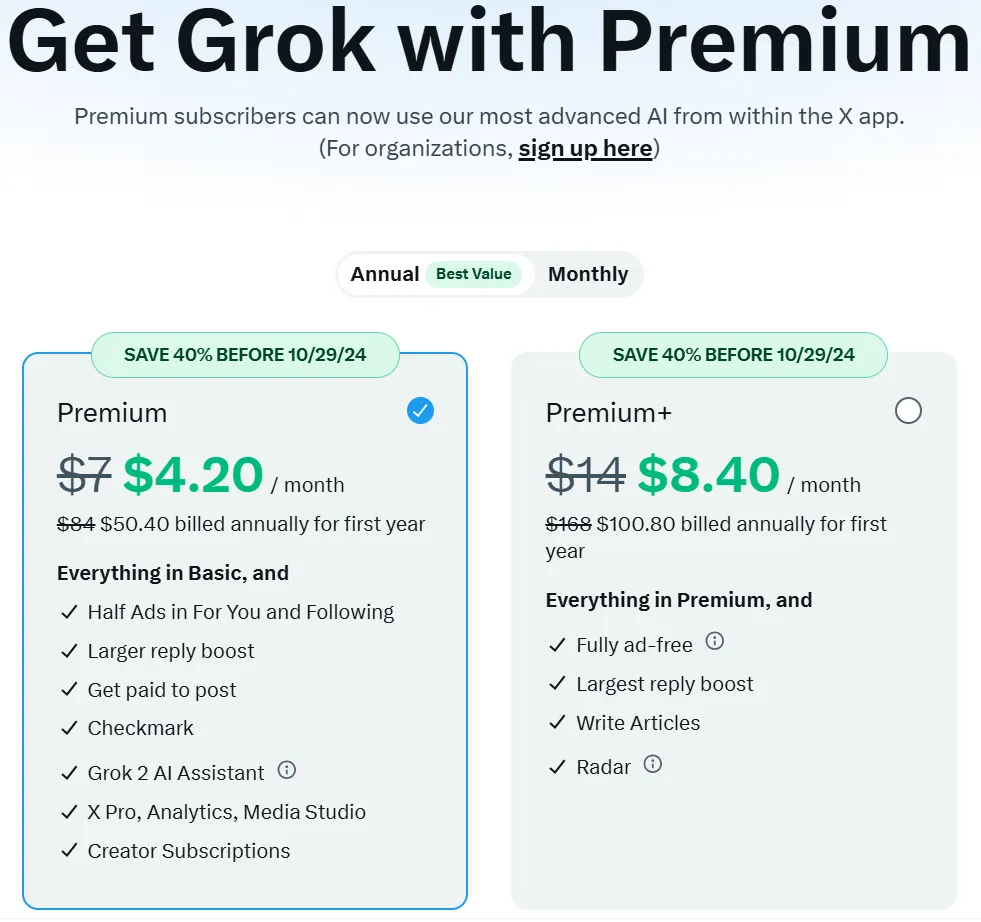Click info icon next to Fully ad-free
This screenshot has width=981, height=922.
coord(714,641)
